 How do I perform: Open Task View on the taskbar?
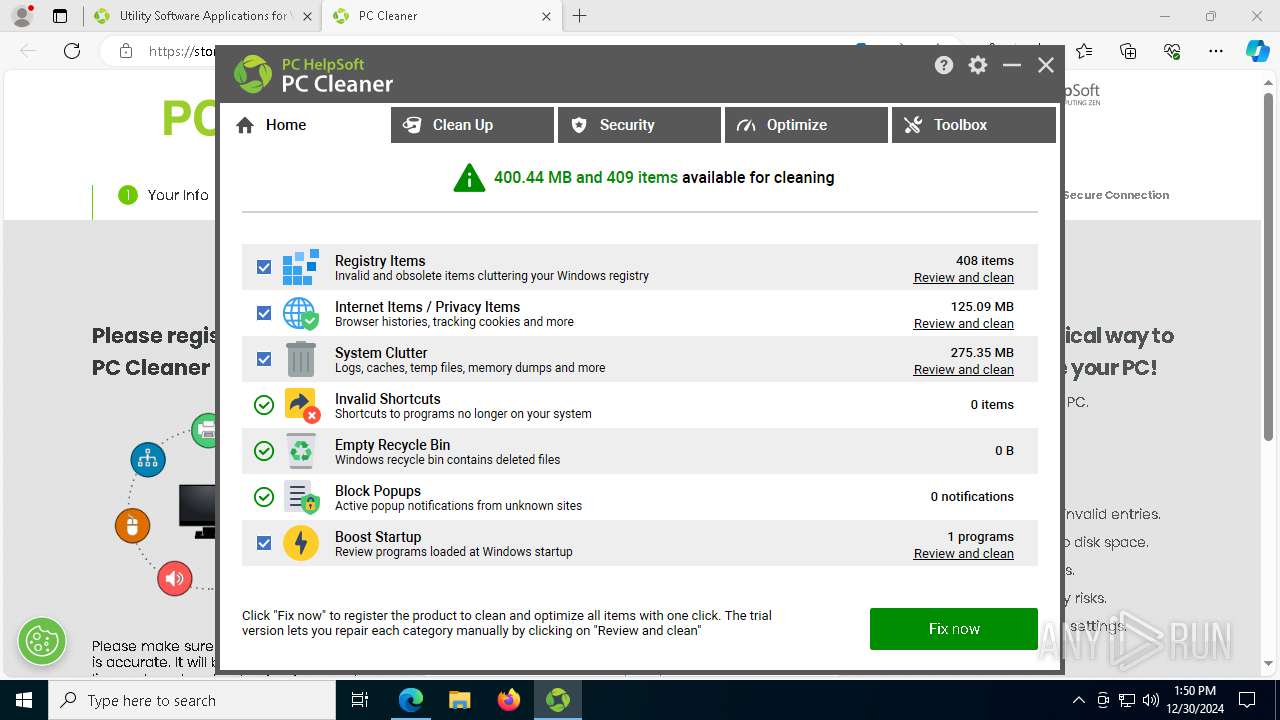click(360, 700)
